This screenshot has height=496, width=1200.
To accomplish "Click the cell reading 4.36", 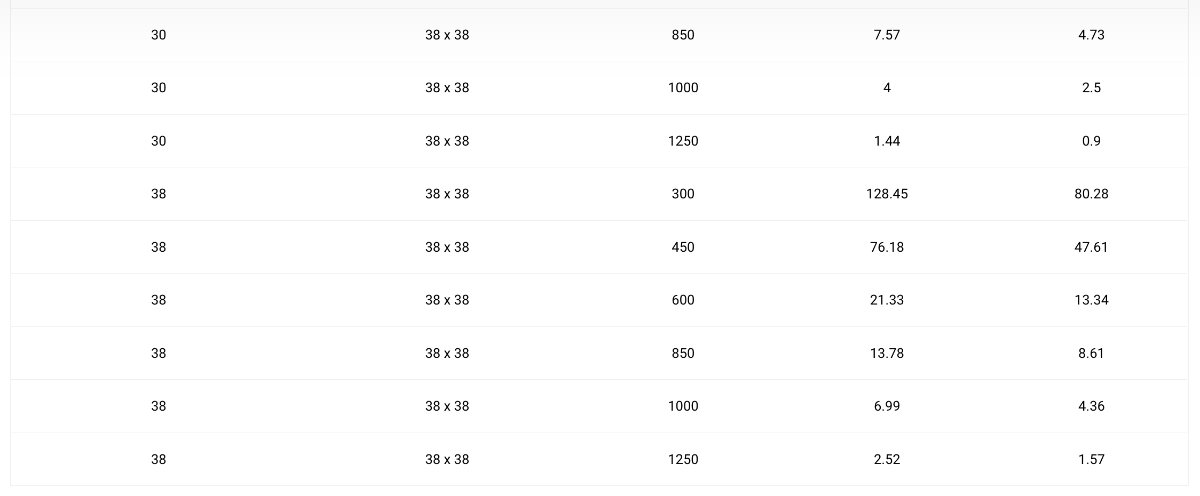I will pyautogui.click(x=1091, y=406).
